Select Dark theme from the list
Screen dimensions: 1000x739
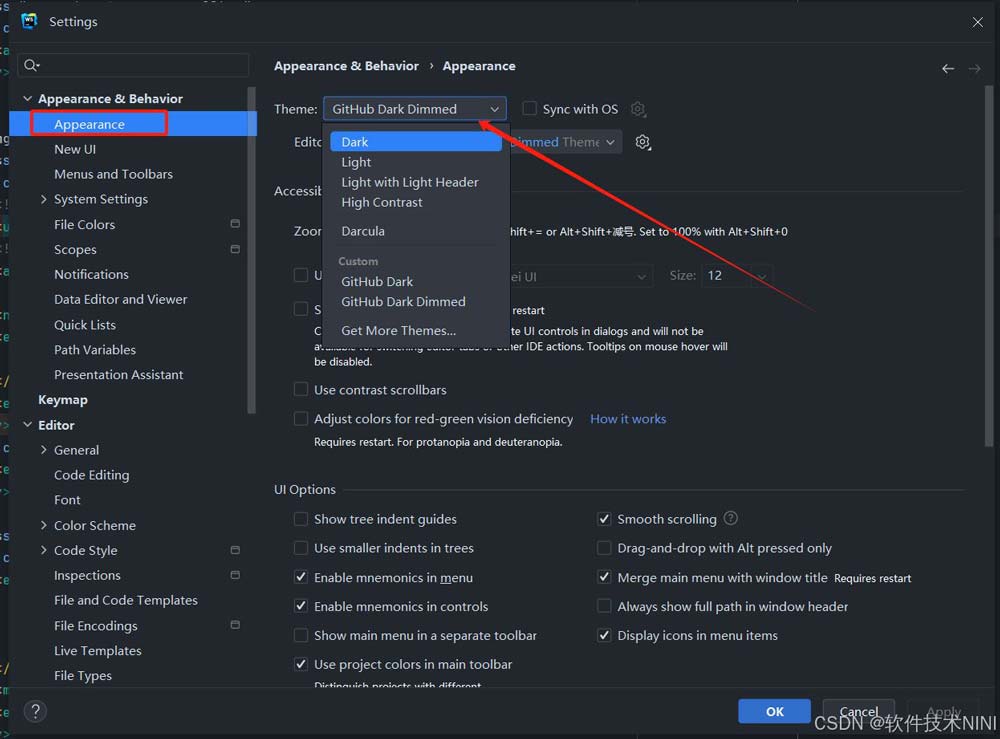(x=355, y=142)
